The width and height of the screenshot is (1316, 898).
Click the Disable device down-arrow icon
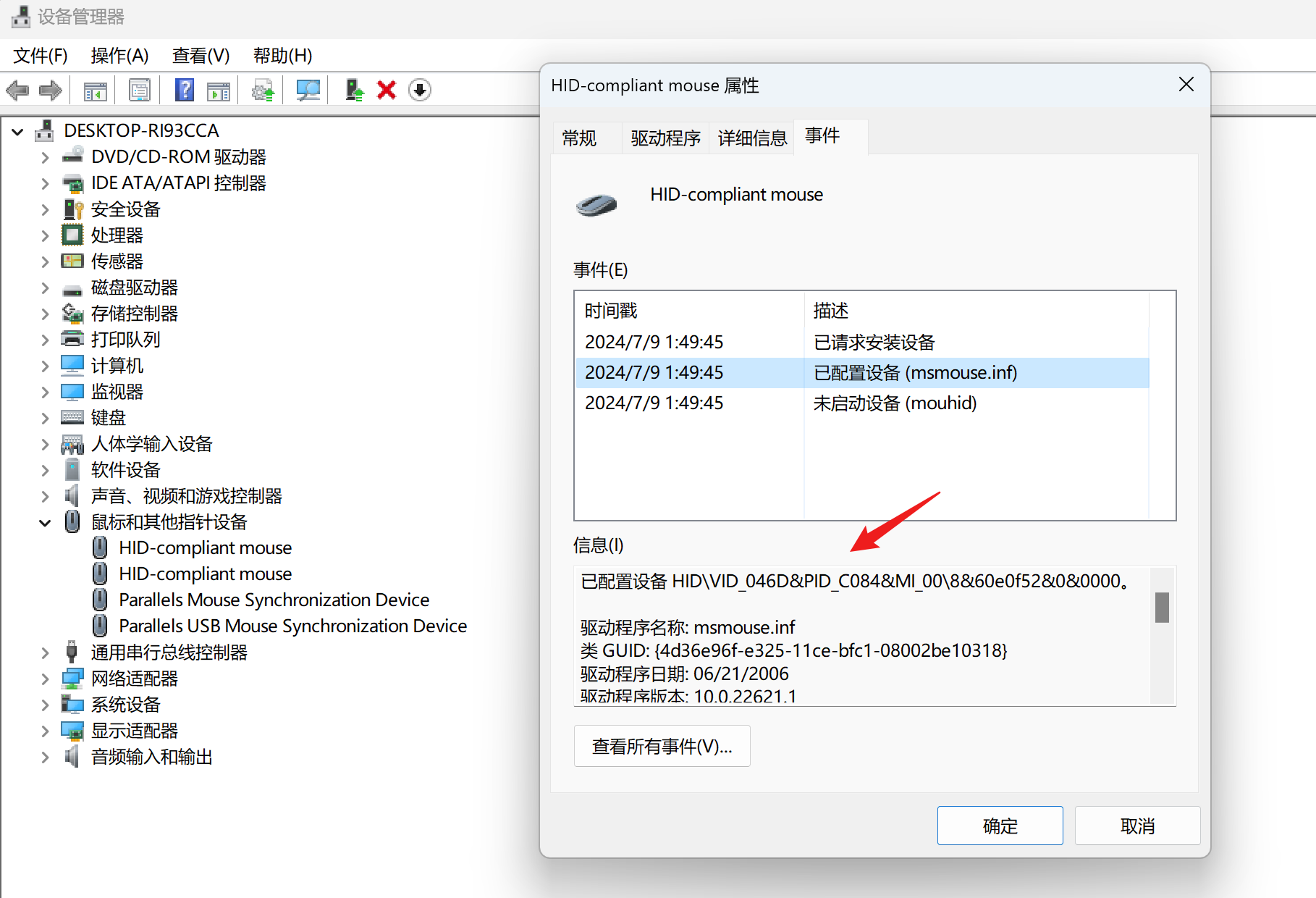click(420, 91)
